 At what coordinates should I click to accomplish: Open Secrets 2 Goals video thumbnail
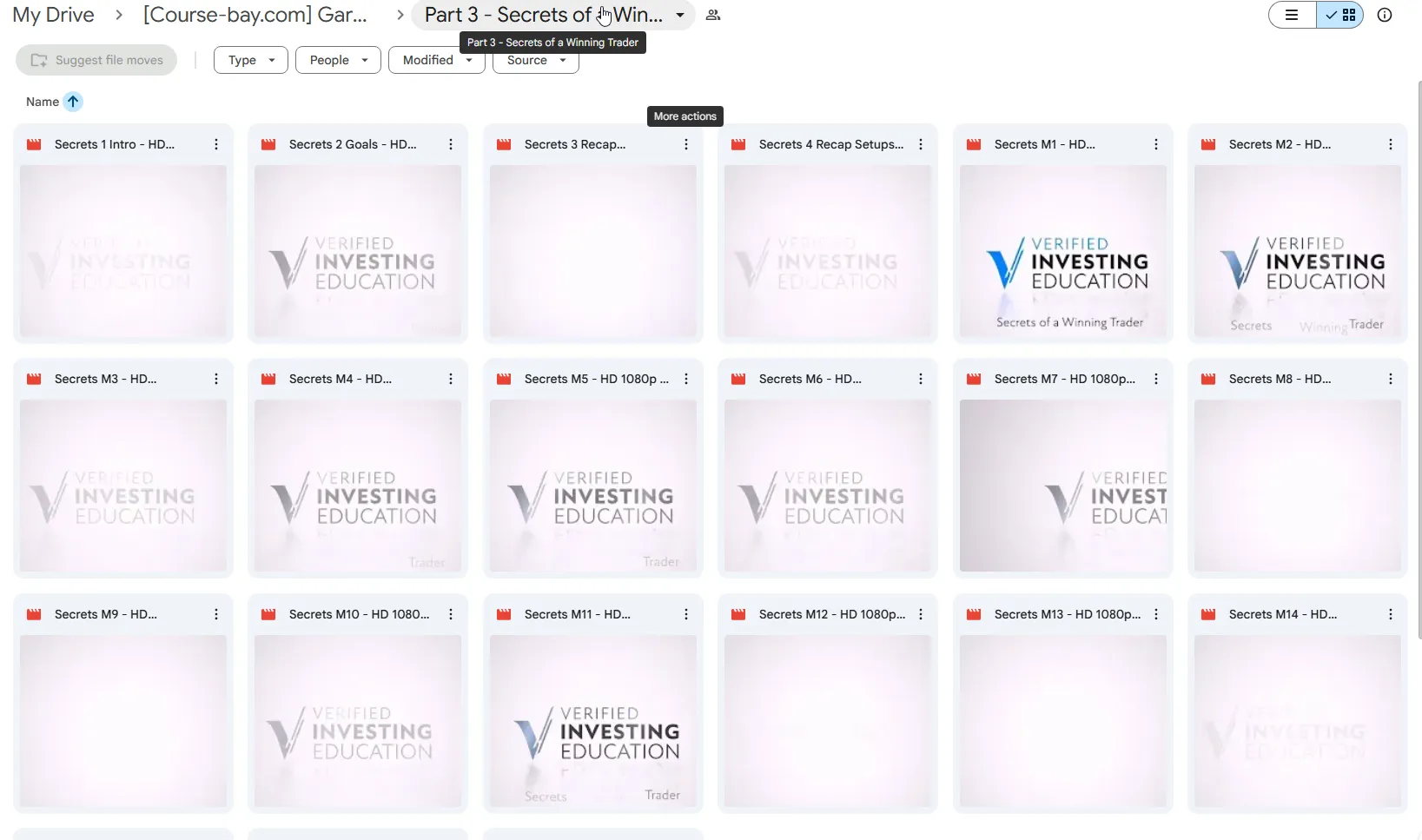pos(358,251)
